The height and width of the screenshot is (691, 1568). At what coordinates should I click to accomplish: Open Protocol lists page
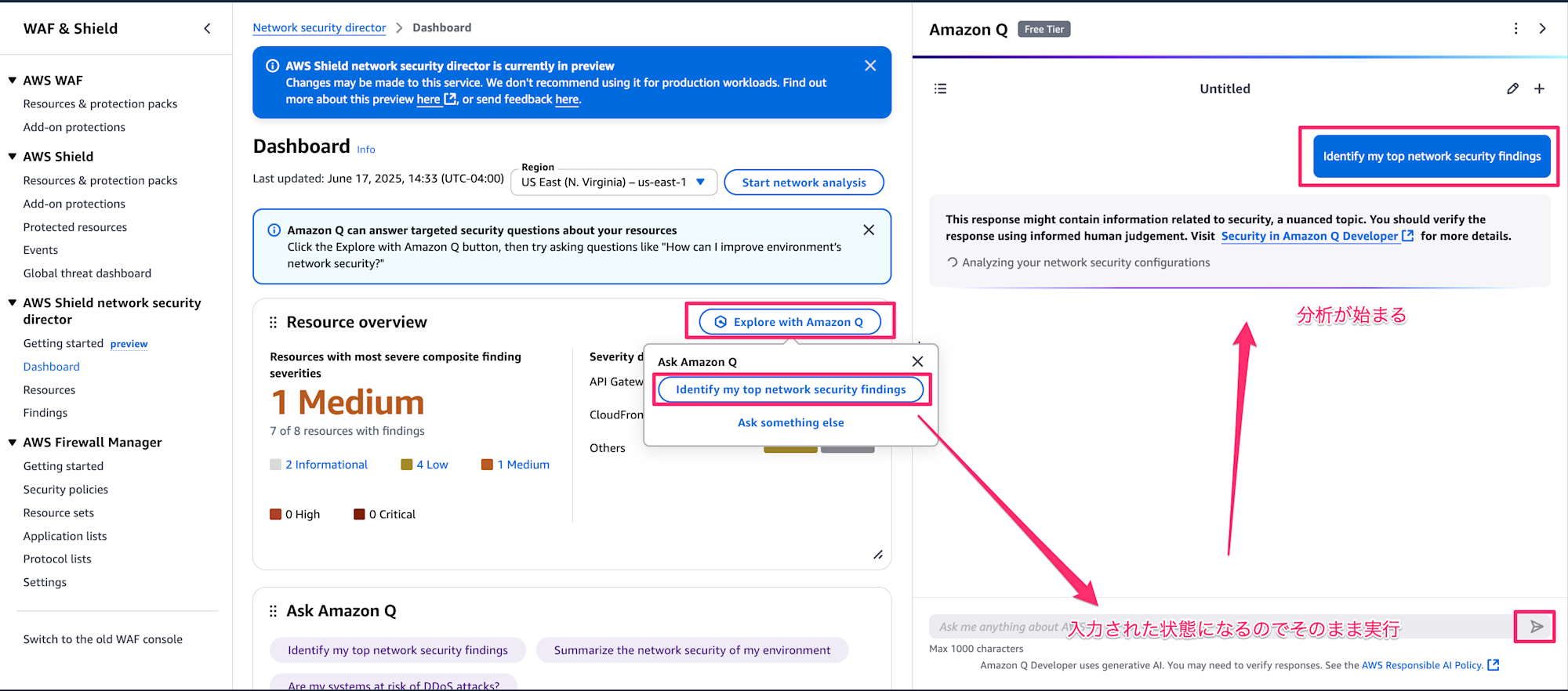tap(56, 559)
